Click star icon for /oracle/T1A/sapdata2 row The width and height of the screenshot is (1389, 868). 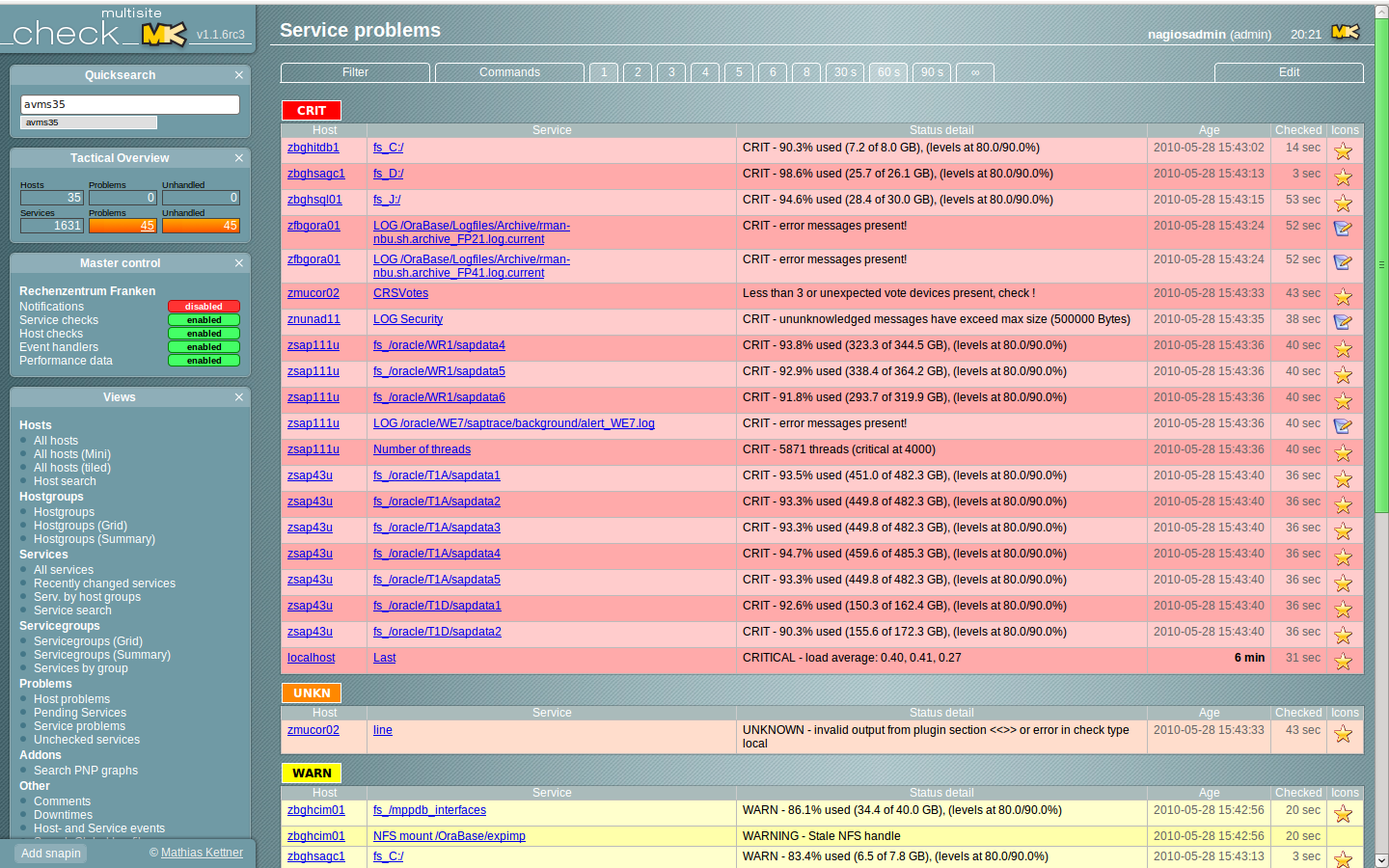1343,504
